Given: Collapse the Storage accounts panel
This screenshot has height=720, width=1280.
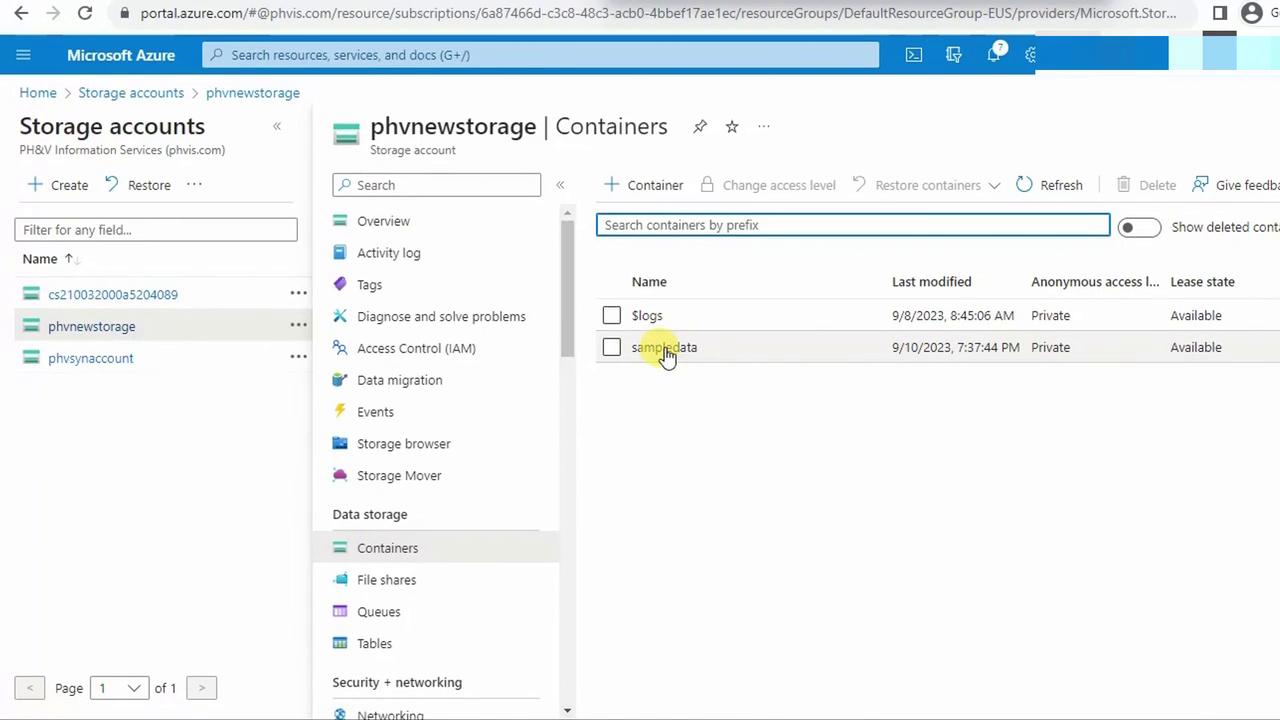Looking at the screenshot, I should (x=277, y=126).
